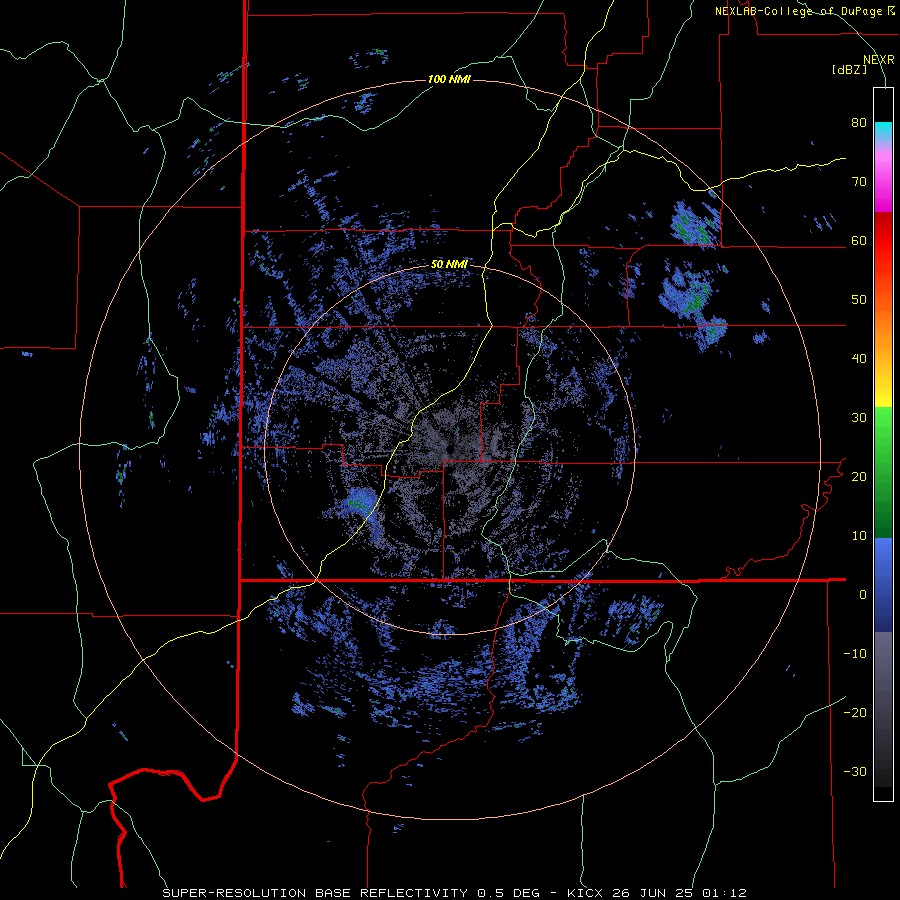
Task: Click the -10 value on the dBZ scale
Action: point(855,654)
